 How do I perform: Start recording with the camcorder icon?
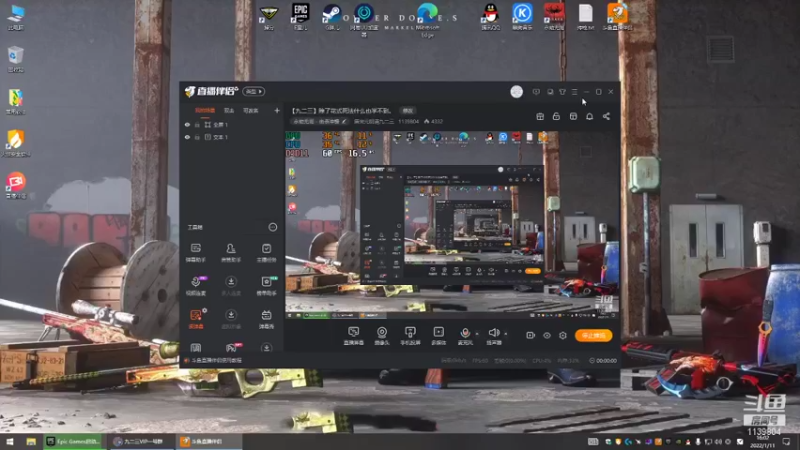coord(531,335)
